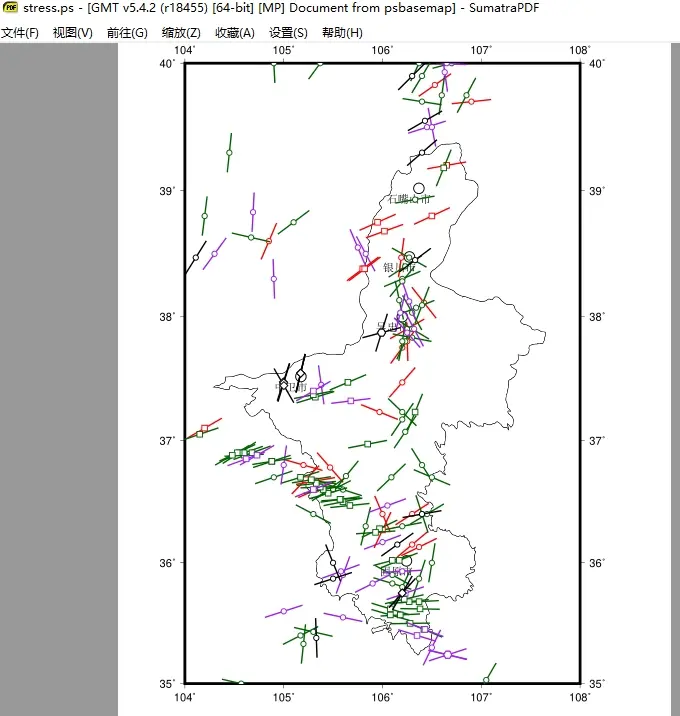Click the 固原市 city label on map
Viewport: 680px width, 716px height.
(395, 572)
